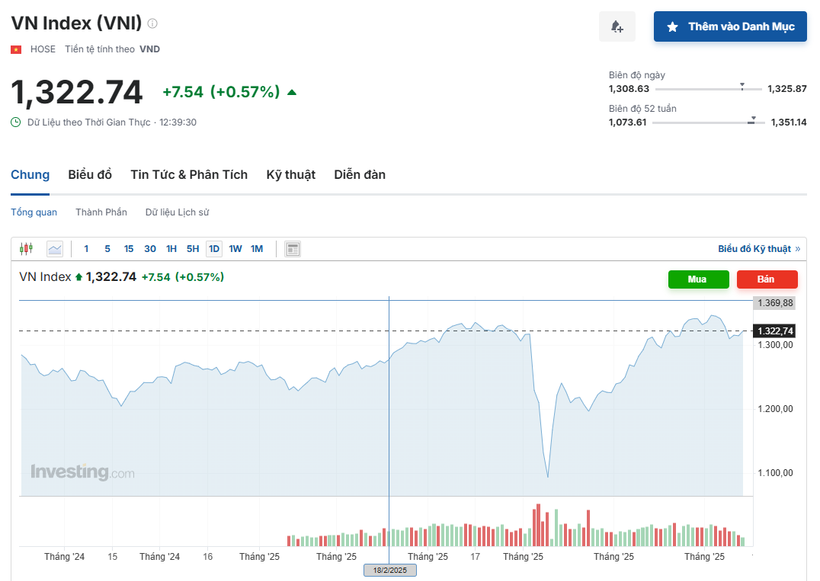The width and height of the screenshot is (820, 581).
Task: Switch to the line chart icon
Action: [x=54, y=248]
